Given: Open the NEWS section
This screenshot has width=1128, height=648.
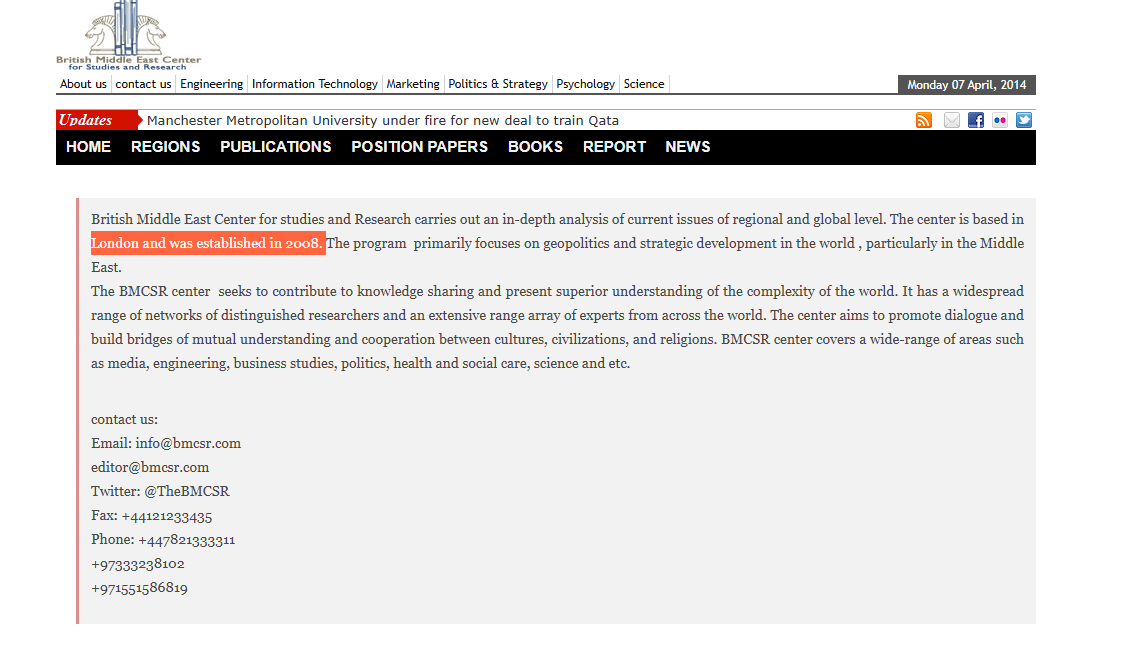Looking at the screenshot, I should coord(688,147).
